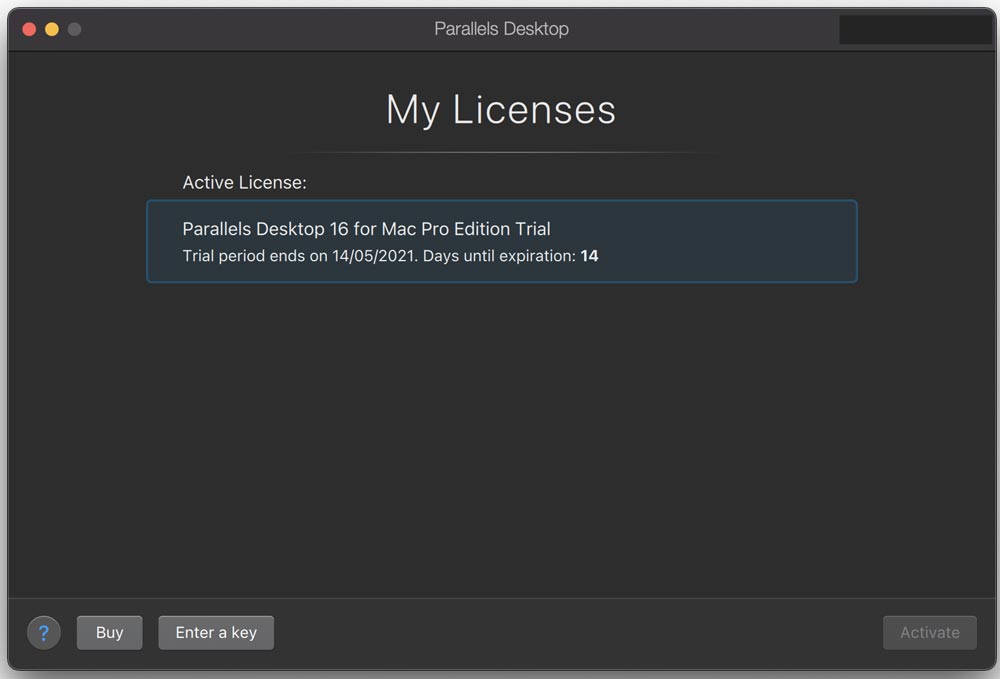Click the grayed-out Activate button

click(929, 632)
